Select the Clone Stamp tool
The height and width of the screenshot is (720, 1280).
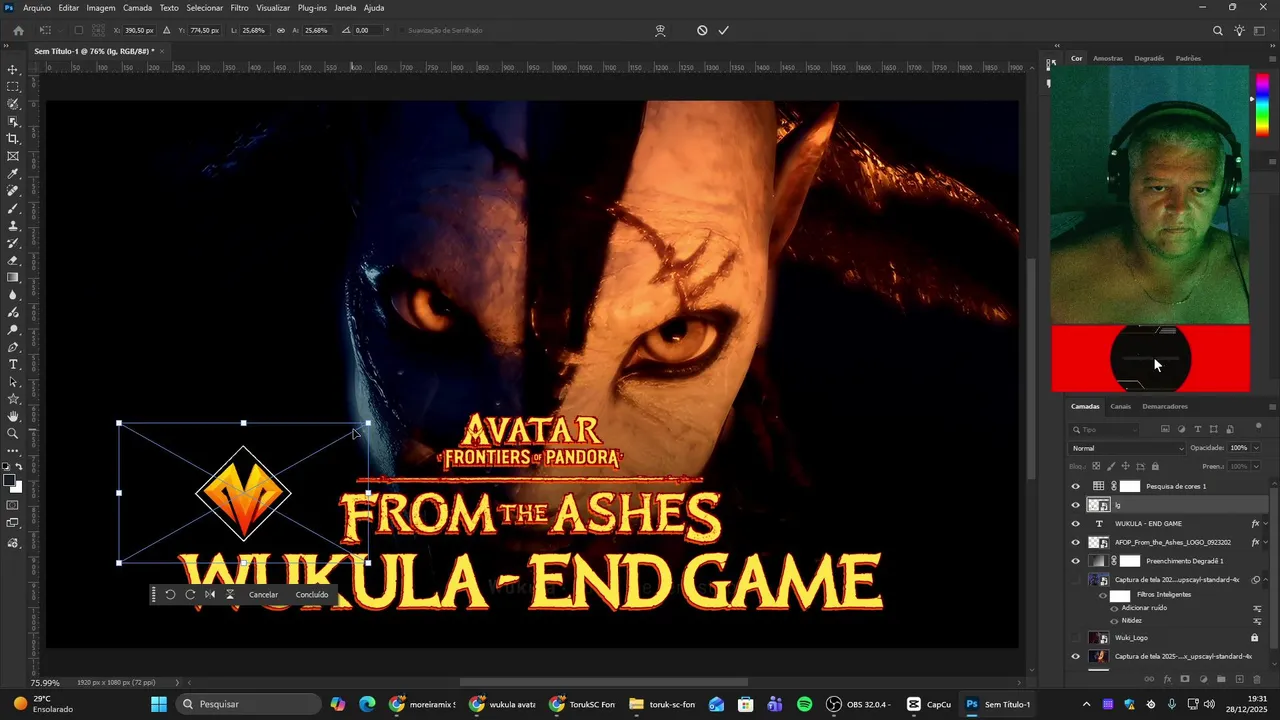pyautogui.click(x=13, y=226)
